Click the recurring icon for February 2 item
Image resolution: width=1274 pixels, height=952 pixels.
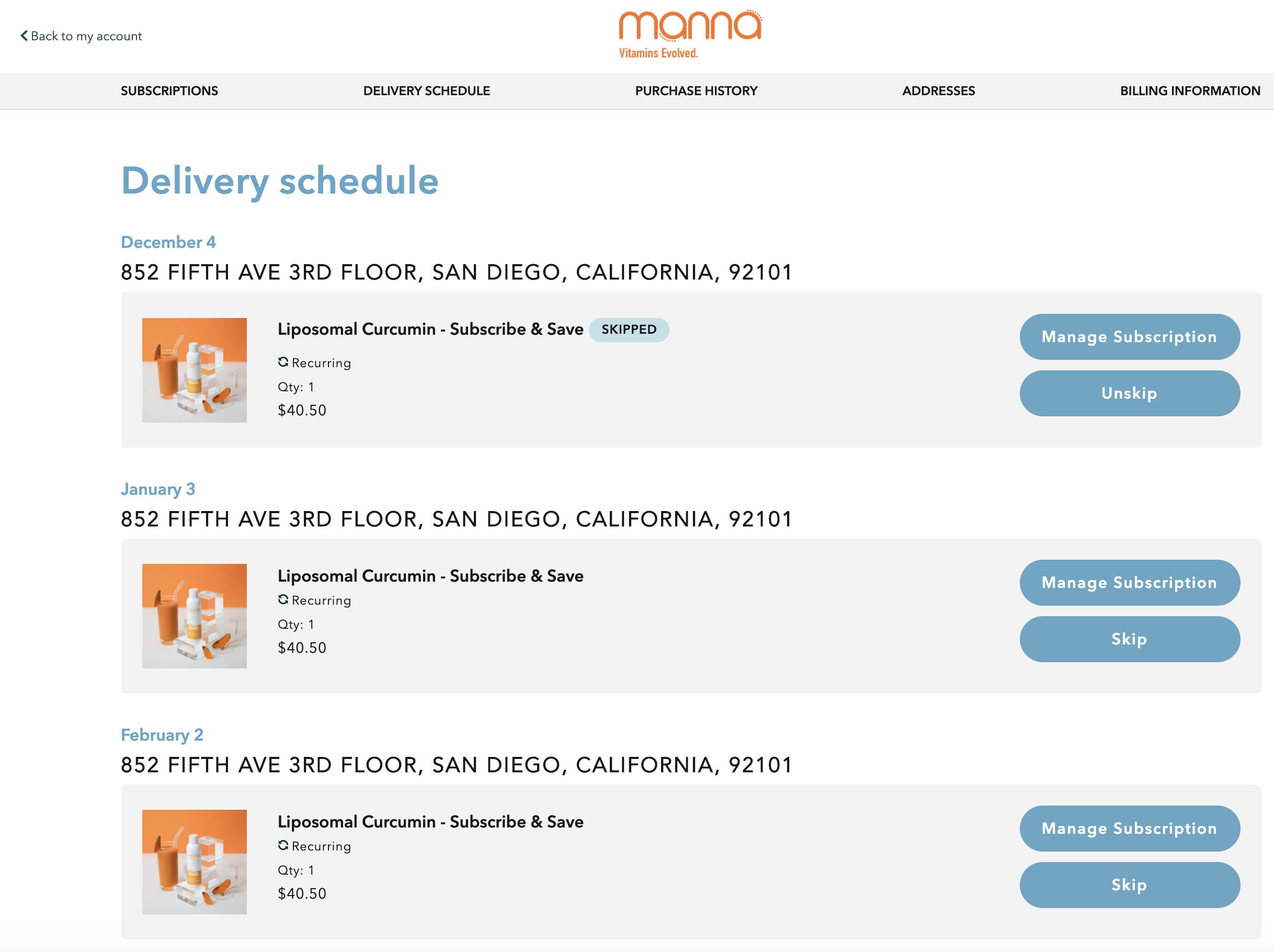(283, 845)
